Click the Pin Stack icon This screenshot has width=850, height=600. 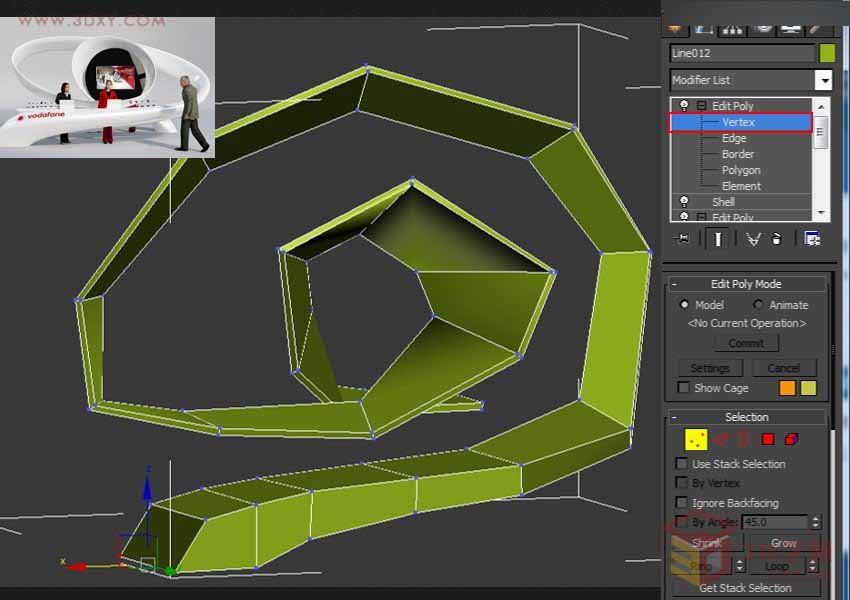pos(682,238)
